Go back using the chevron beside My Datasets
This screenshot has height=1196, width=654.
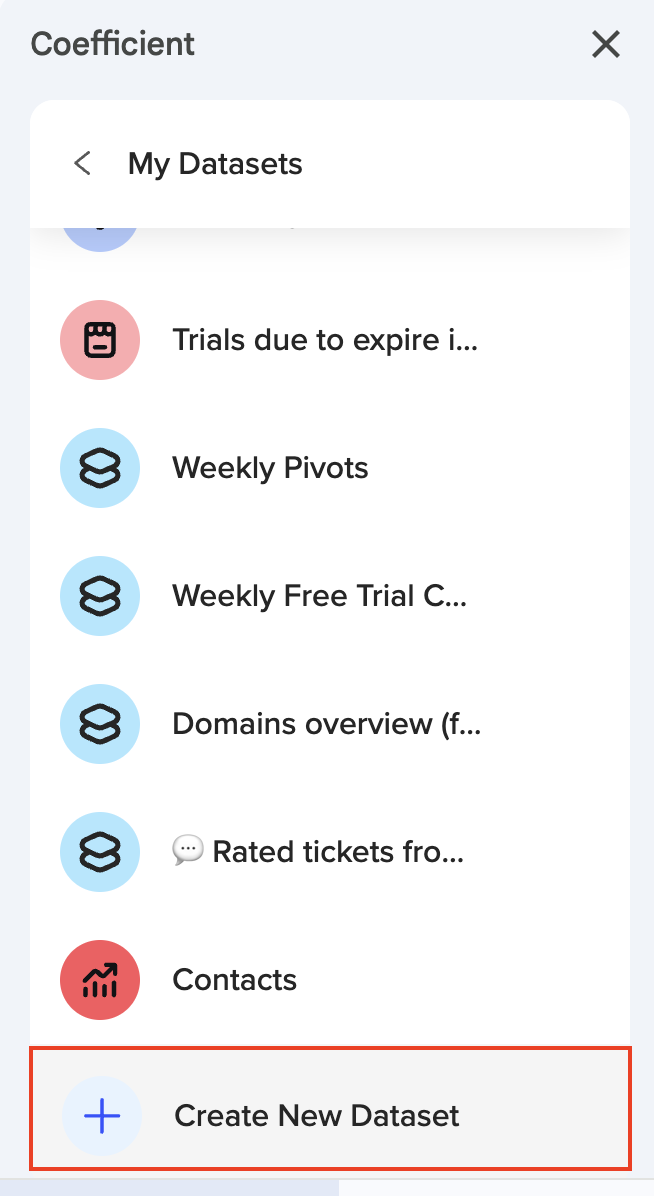(x=83, y=163)
